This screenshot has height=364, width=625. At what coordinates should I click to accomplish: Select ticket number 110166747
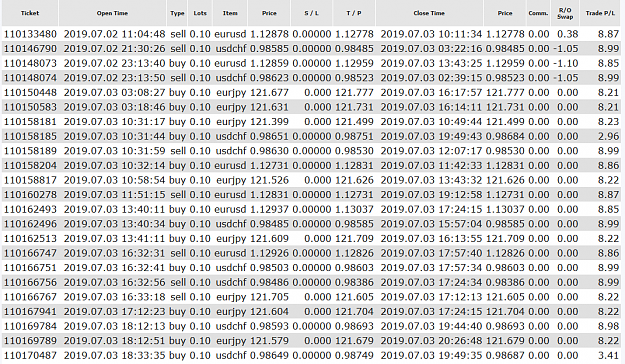tap(30, 253)
